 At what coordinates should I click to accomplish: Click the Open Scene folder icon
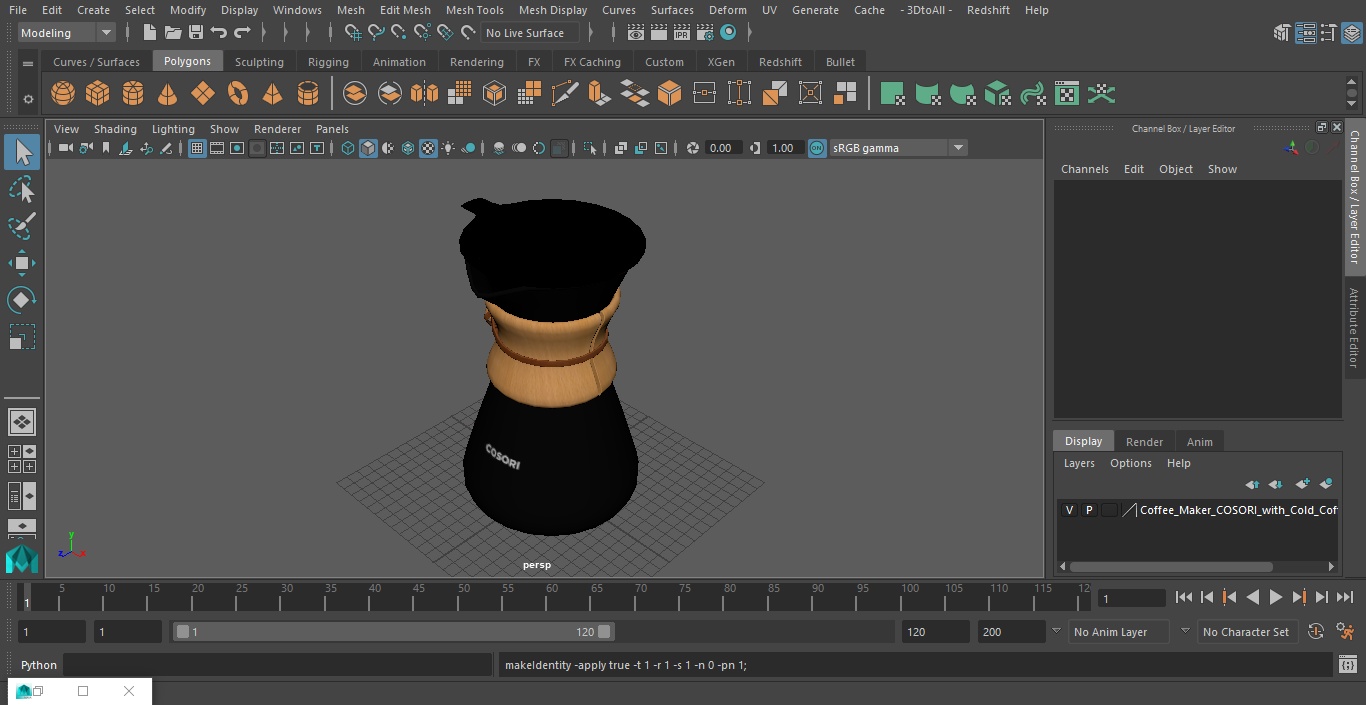click(173, 33)
